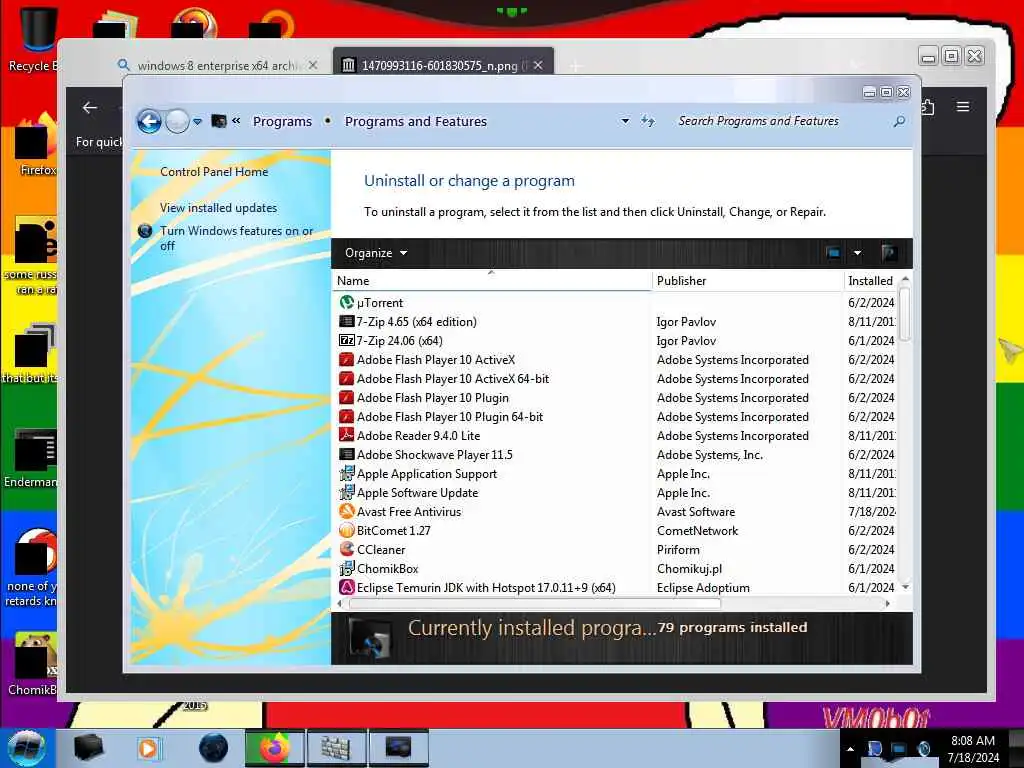Image resolution: width=1024 pixels, height=768 pixels.
Task: Sort by the Name column header
Action: pos(492,281)
